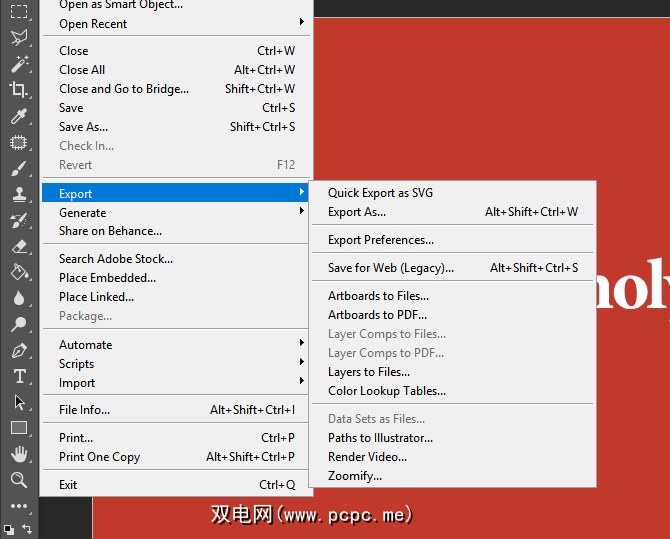Select the History Brush tool

tap(19, 221)
